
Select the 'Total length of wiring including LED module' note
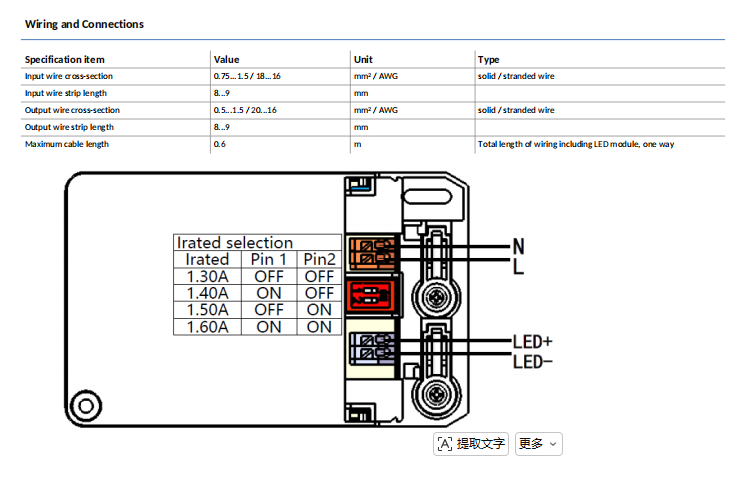[x=576, y=144]
